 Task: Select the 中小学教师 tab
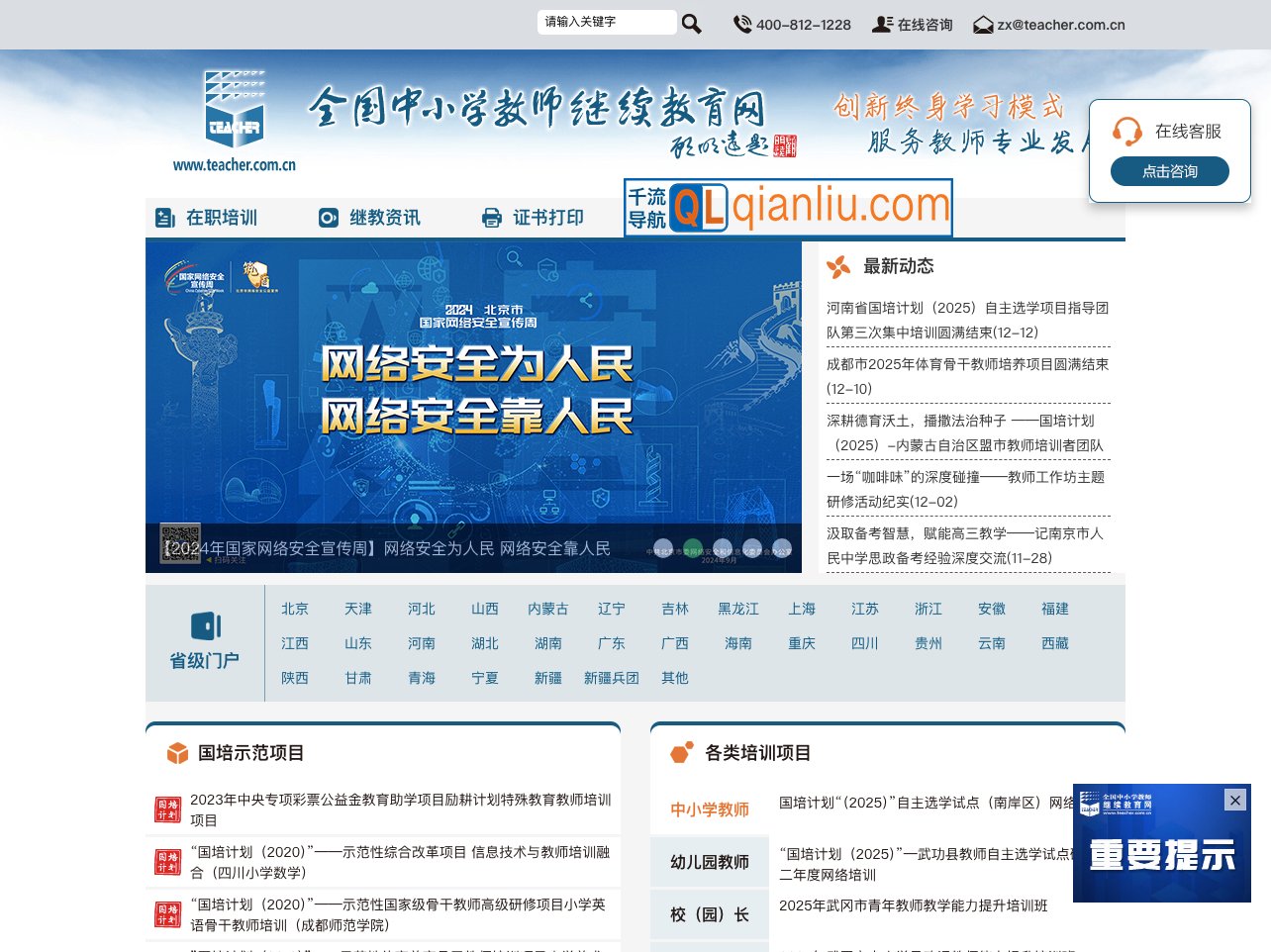[709, 808]
